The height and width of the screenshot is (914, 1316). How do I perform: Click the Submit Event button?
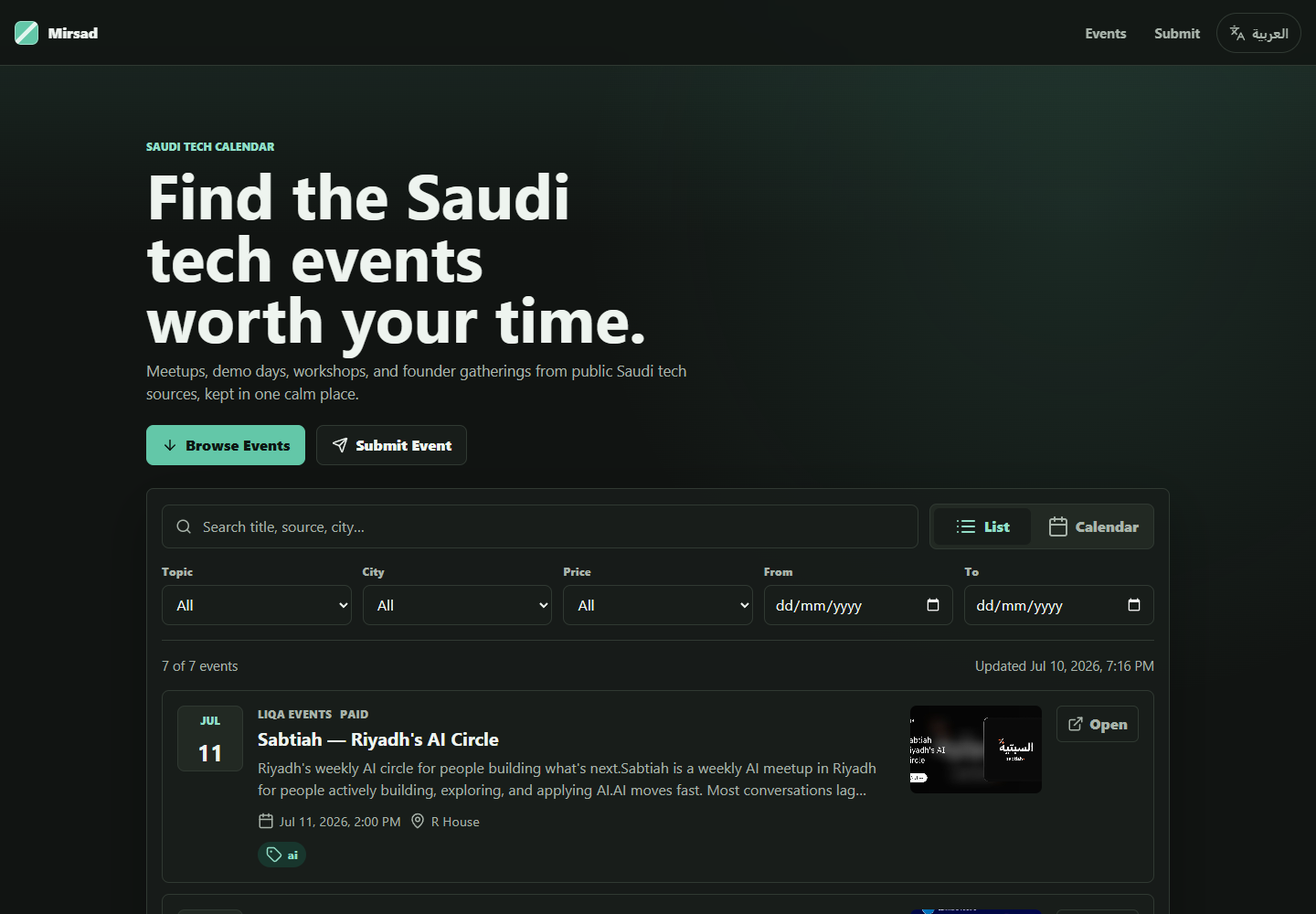pos(391,445)
